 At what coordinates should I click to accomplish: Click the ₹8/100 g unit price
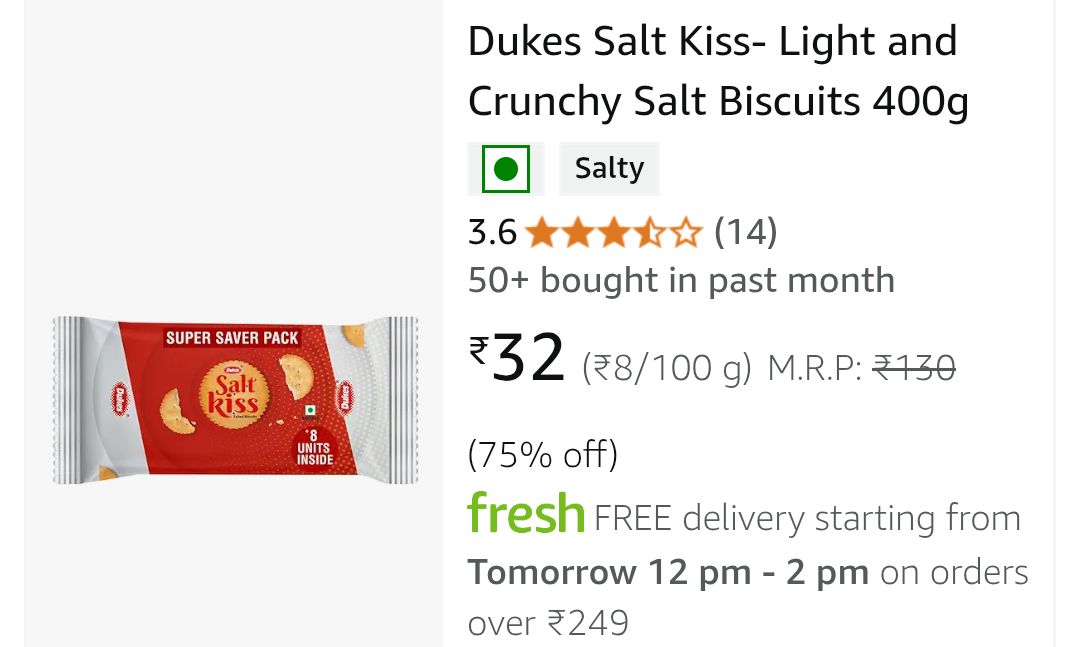666,369
